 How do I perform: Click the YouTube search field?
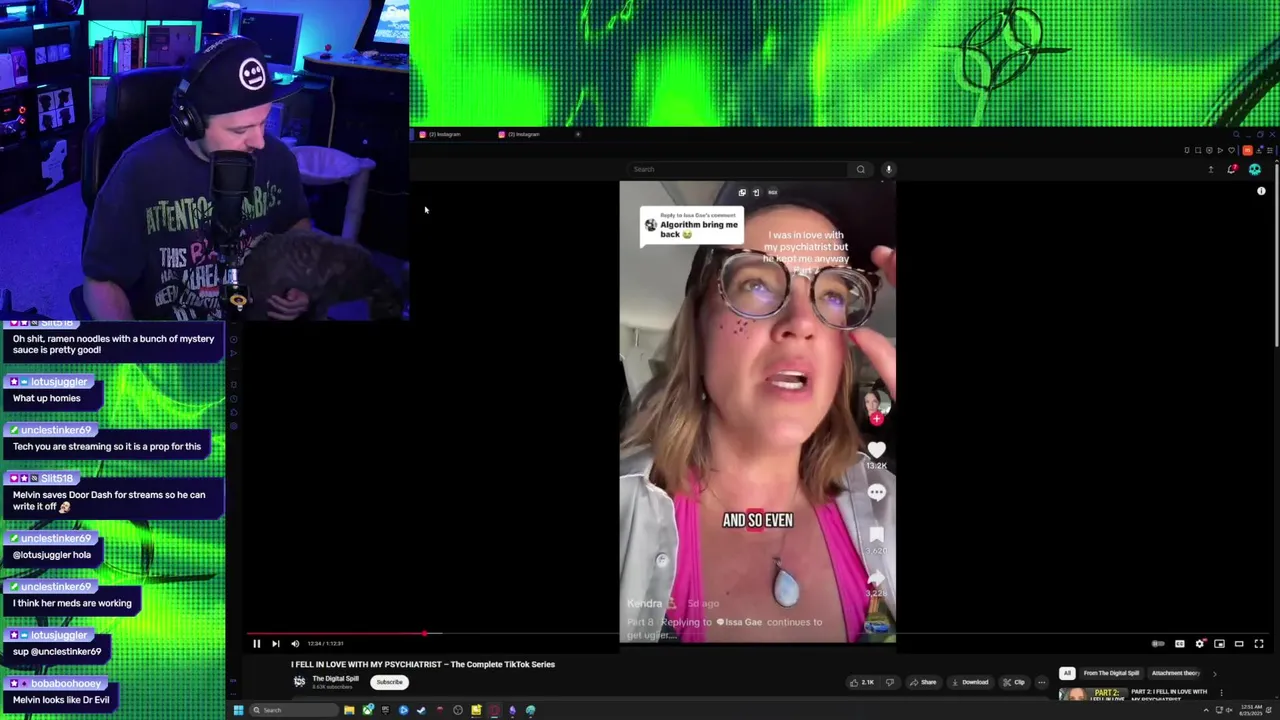tap(740, 169)
